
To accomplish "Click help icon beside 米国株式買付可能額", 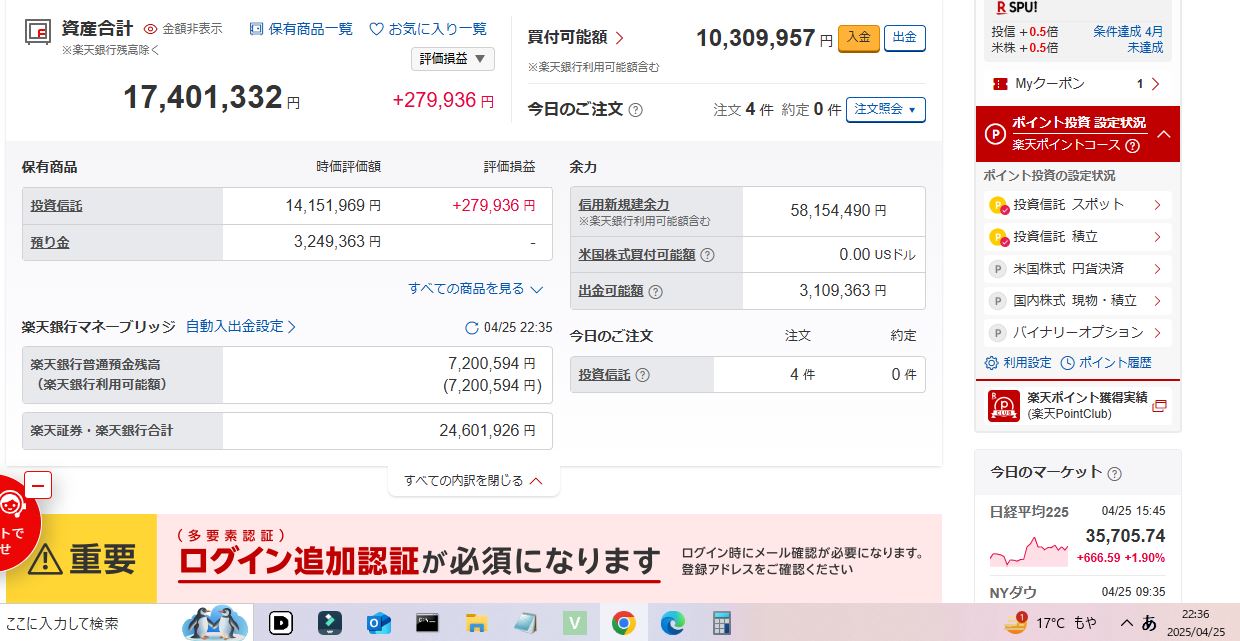I will tap(707, 255).
